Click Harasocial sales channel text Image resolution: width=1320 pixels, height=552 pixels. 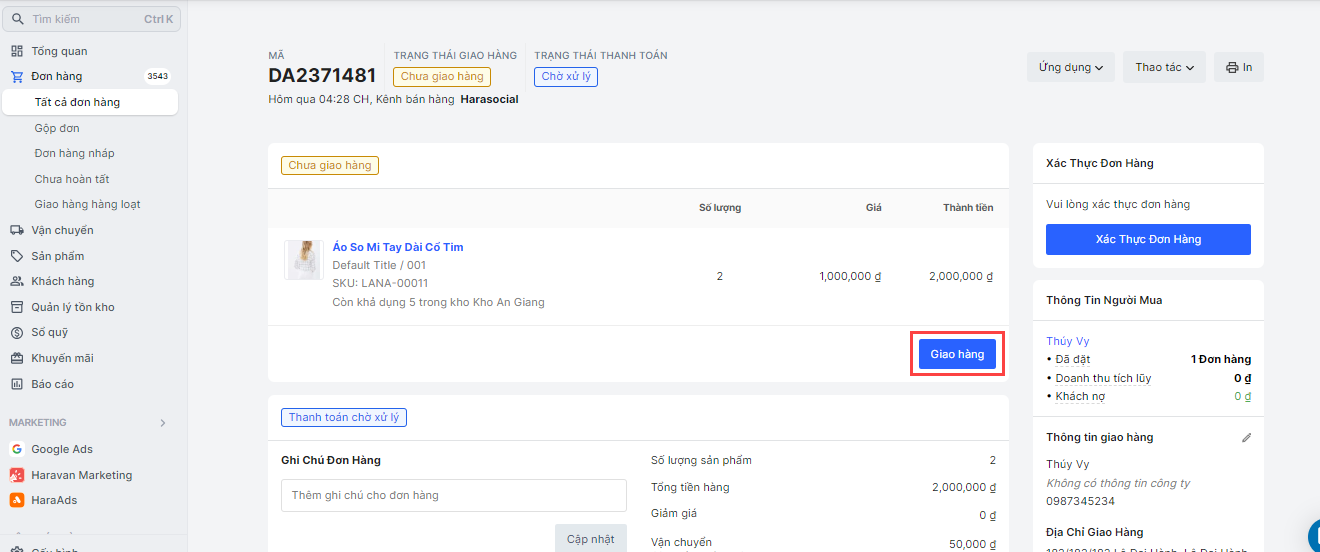(489, 99)
